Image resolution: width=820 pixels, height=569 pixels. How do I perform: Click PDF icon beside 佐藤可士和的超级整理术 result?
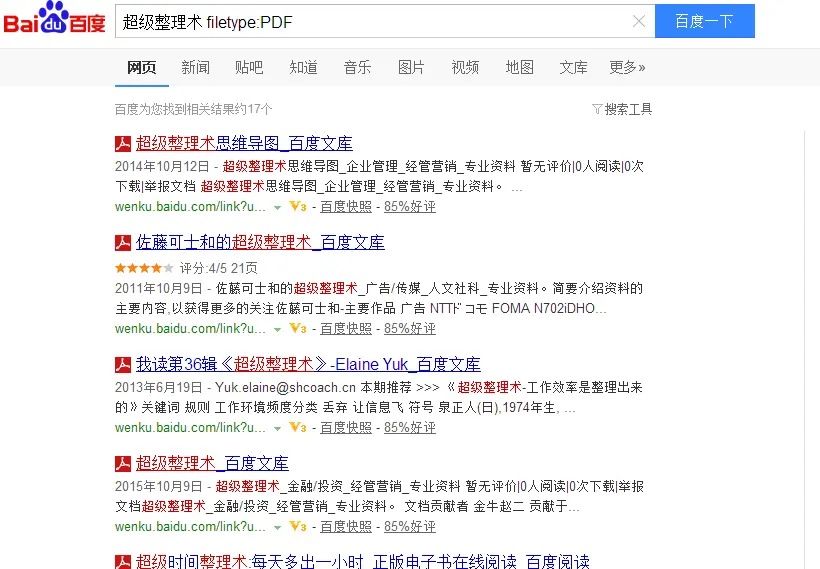(123, 243)
